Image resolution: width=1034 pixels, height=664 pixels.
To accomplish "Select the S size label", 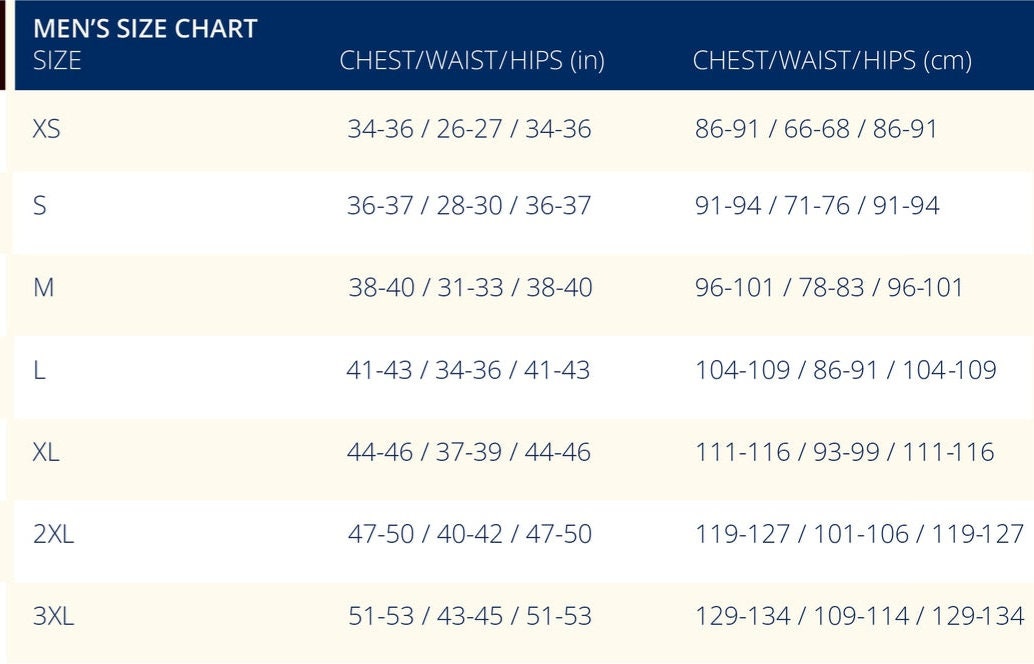I will [40, 205].
